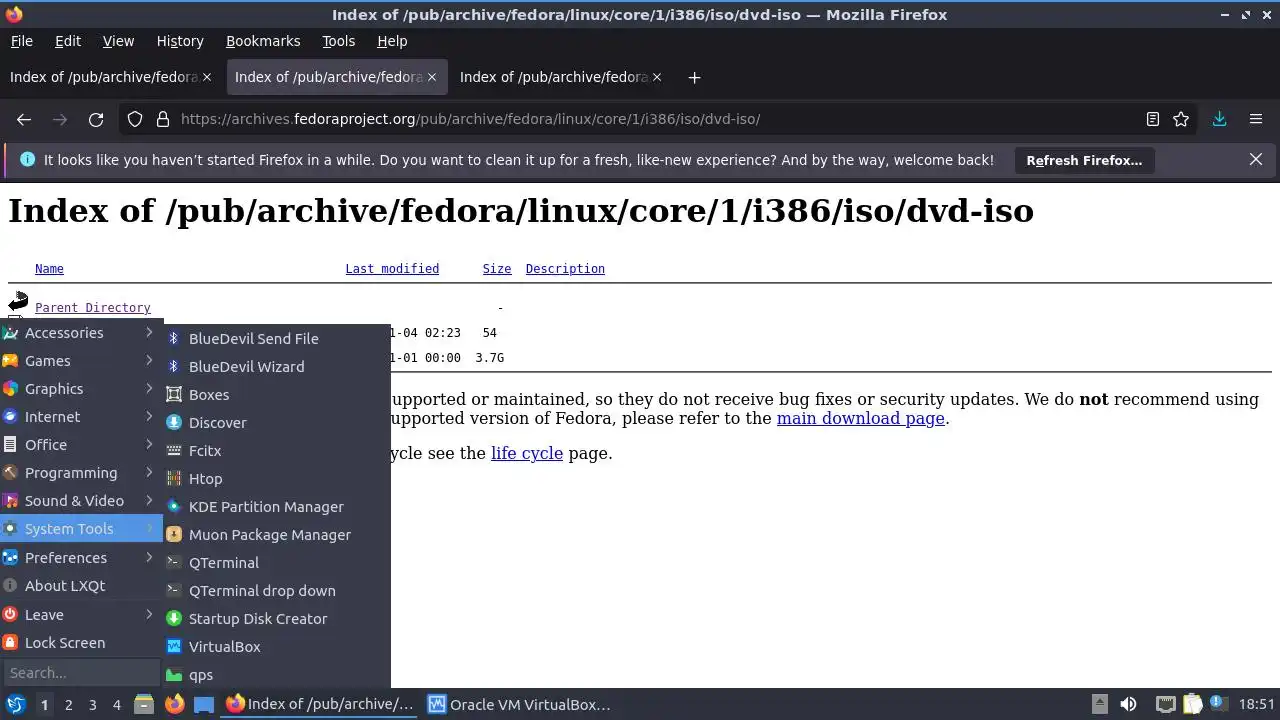Sort listing by Name
This screenshot has height=720, width=1280.
(49, 269)
